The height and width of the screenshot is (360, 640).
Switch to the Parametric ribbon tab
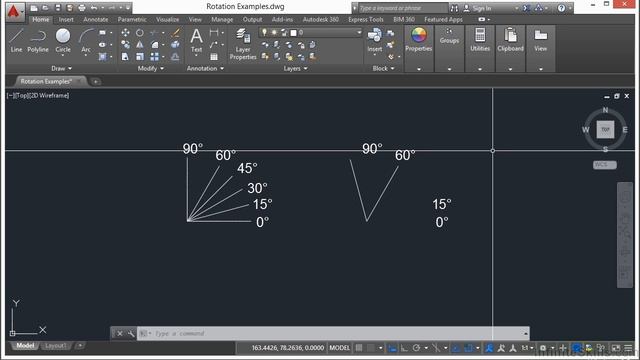(x=132, y=19)
